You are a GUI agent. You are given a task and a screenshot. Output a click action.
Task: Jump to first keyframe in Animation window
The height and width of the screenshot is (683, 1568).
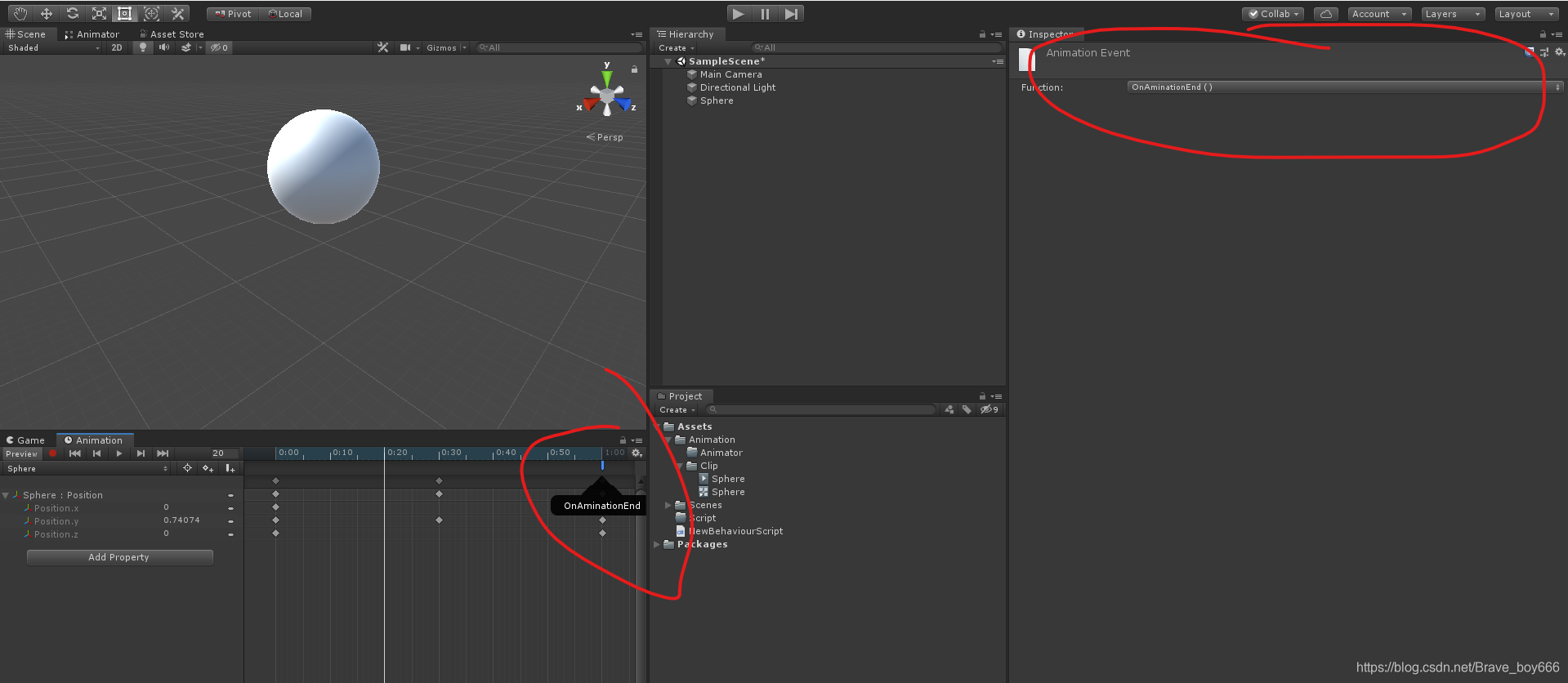pos(75,453)
